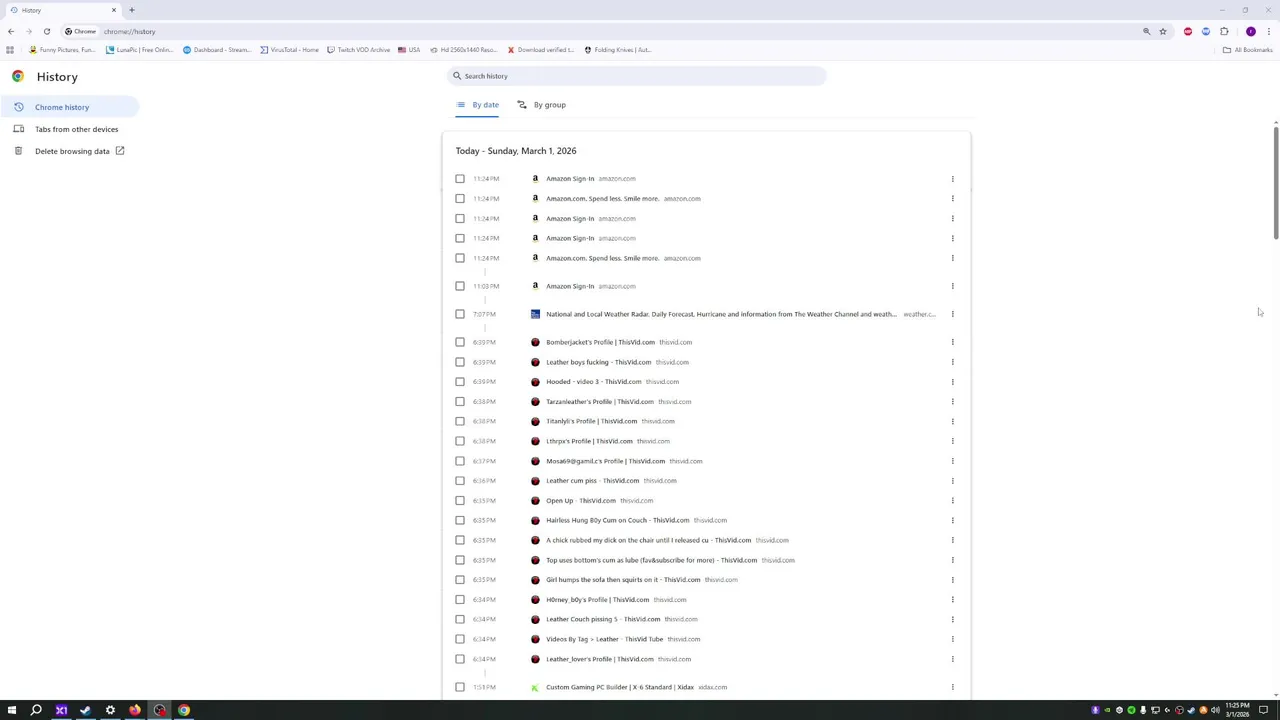Reload the history page
The image size is (1280, 720).
point(46,31)
